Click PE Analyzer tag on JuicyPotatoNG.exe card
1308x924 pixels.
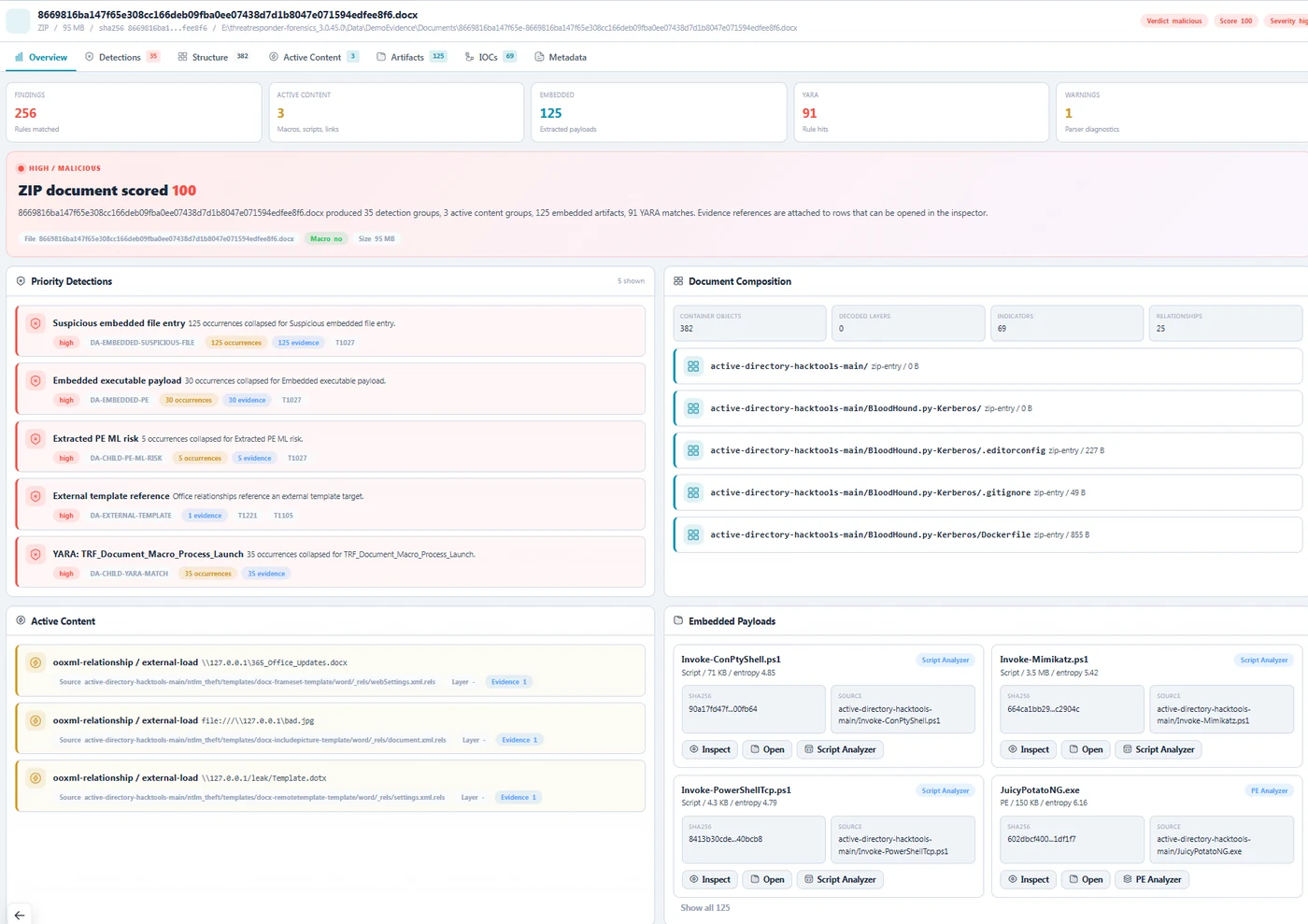pyautogui.click(x=1269, y=790)
